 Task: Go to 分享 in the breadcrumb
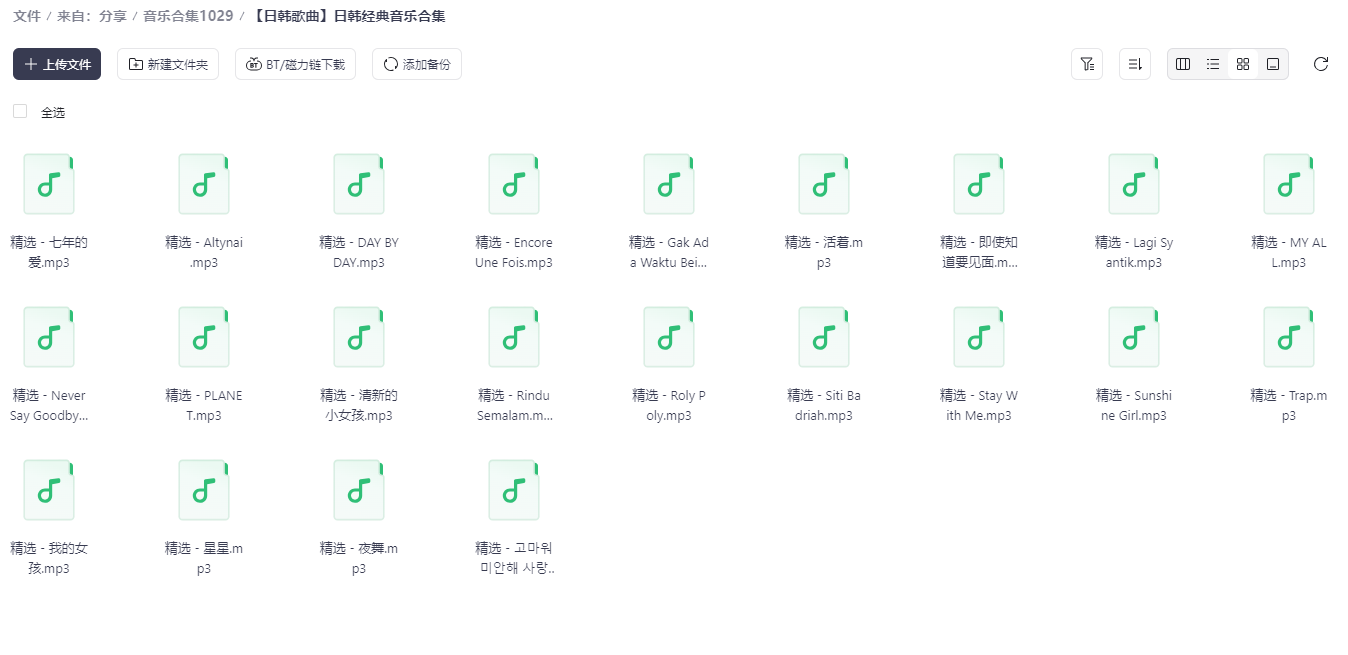coord(112,16)
